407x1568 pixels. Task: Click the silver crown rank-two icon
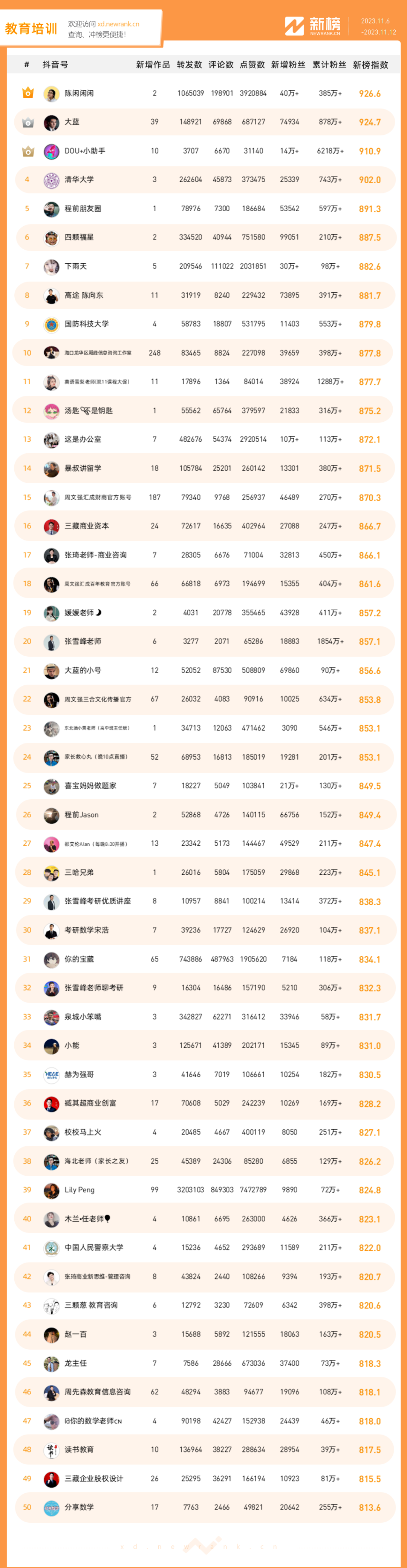coord(28,122)
